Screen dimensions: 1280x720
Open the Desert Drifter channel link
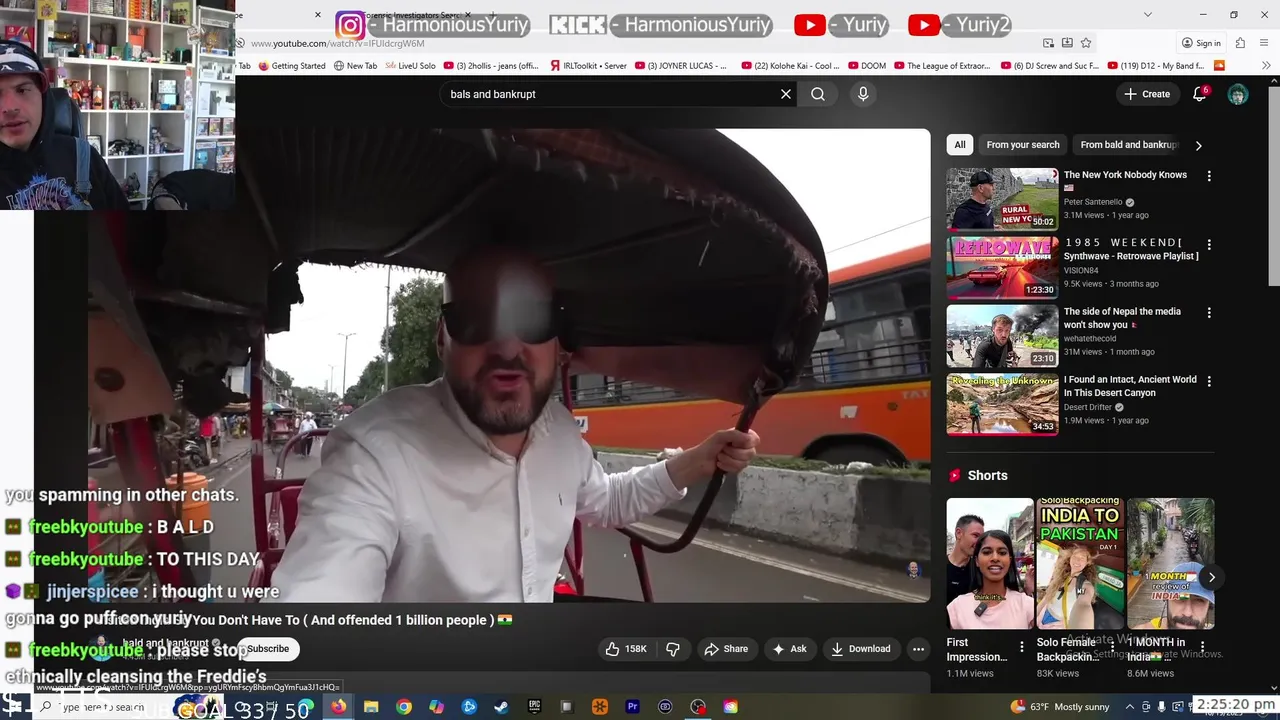[1087, 407]
